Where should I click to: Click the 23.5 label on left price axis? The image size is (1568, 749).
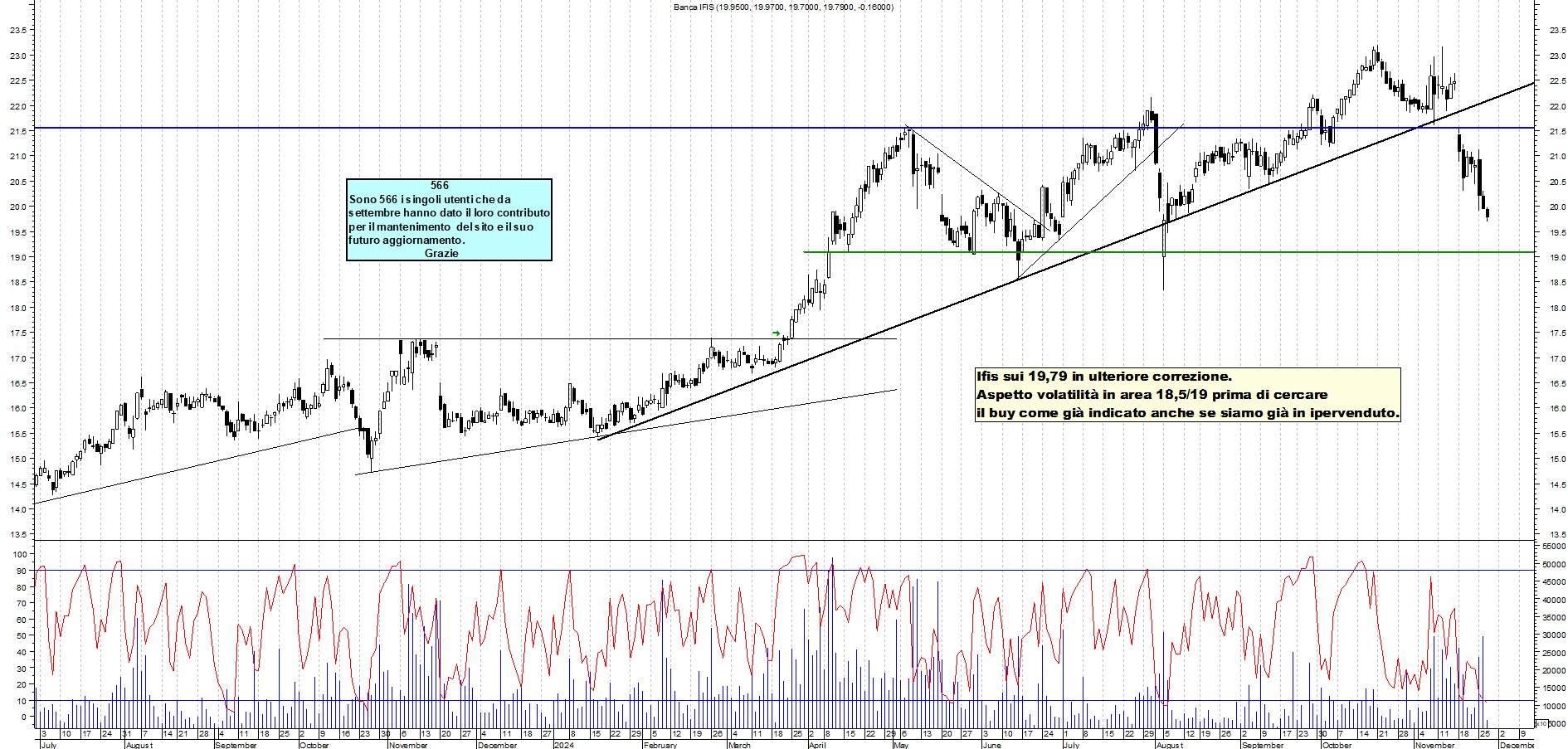tap(17, 30)
